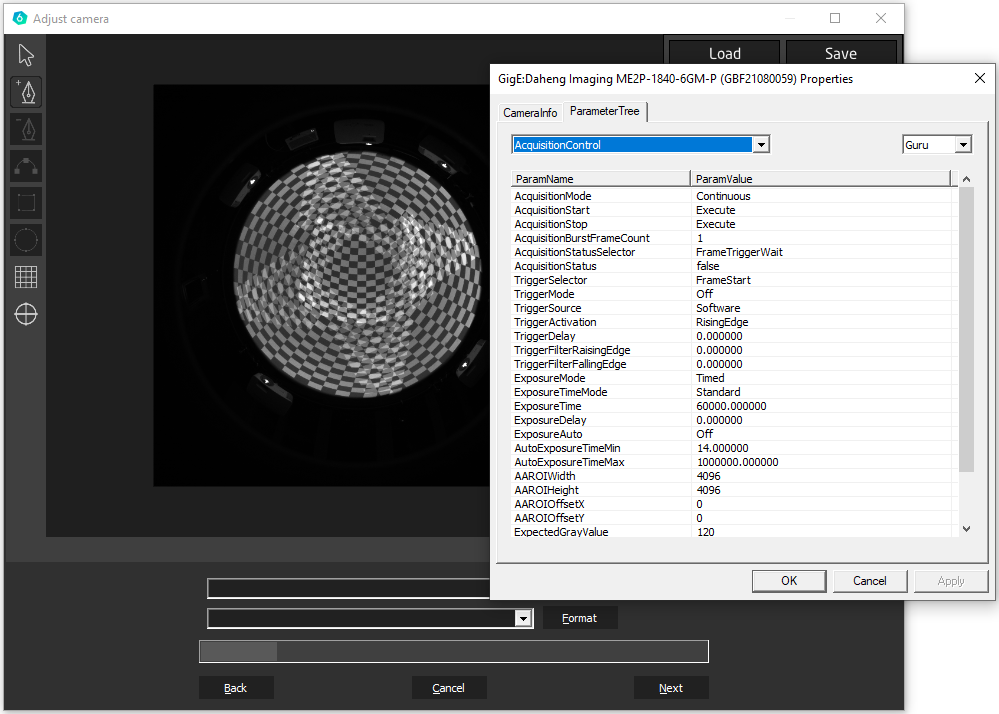Open the AcquisitionControl category dropdown
The image size is (999, 714).
(761, 145)
